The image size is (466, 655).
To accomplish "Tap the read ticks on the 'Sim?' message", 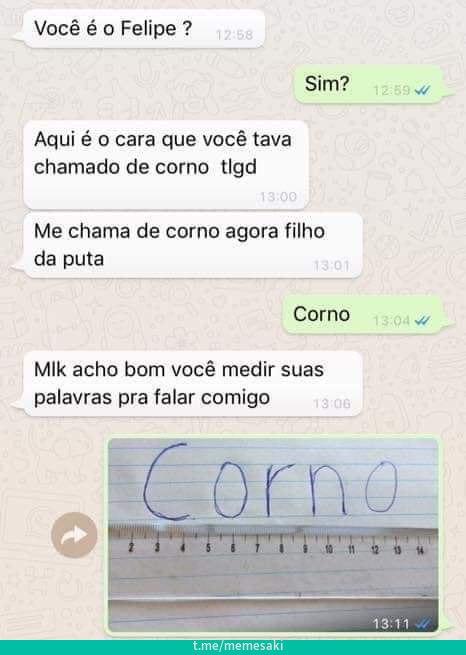I will pos(423,90).
